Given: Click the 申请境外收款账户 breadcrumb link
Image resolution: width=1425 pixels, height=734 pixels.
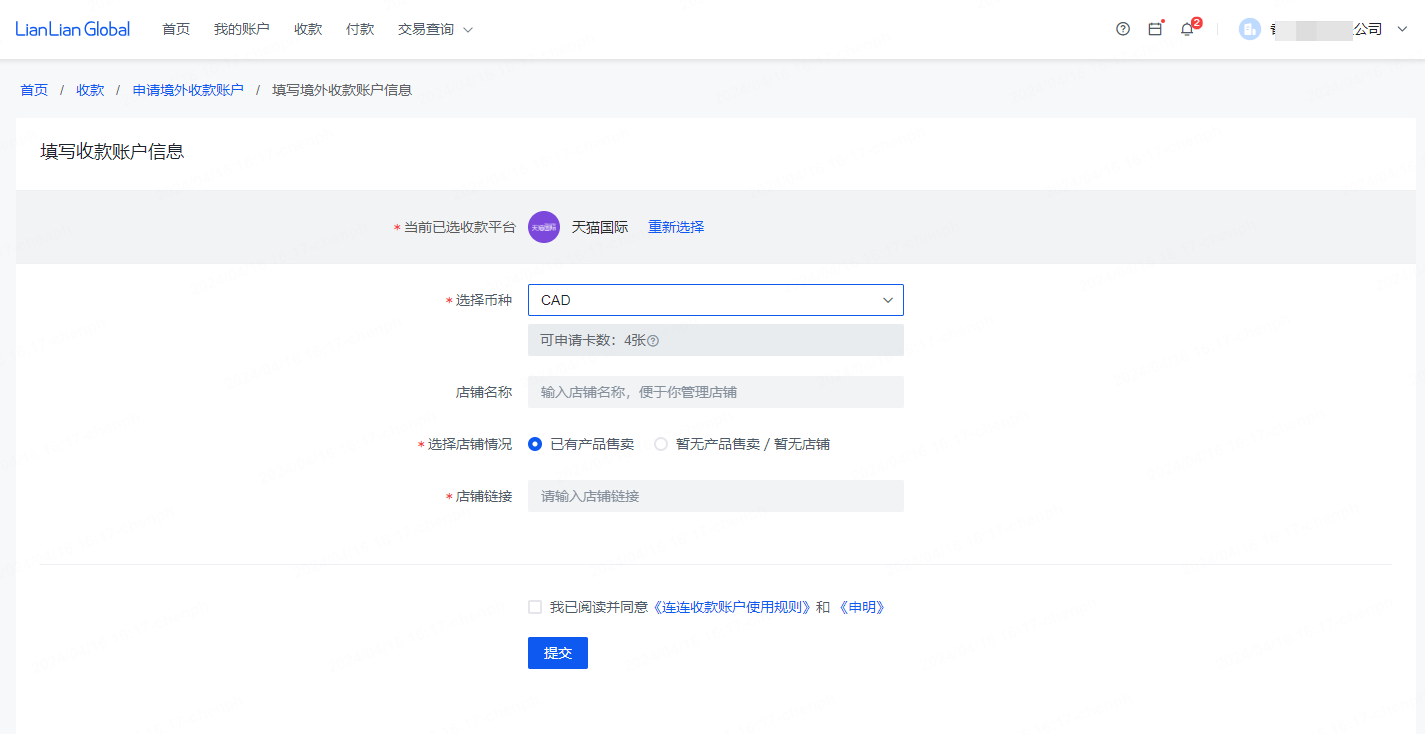Looking at the screenshot, I should pos(188,90).
